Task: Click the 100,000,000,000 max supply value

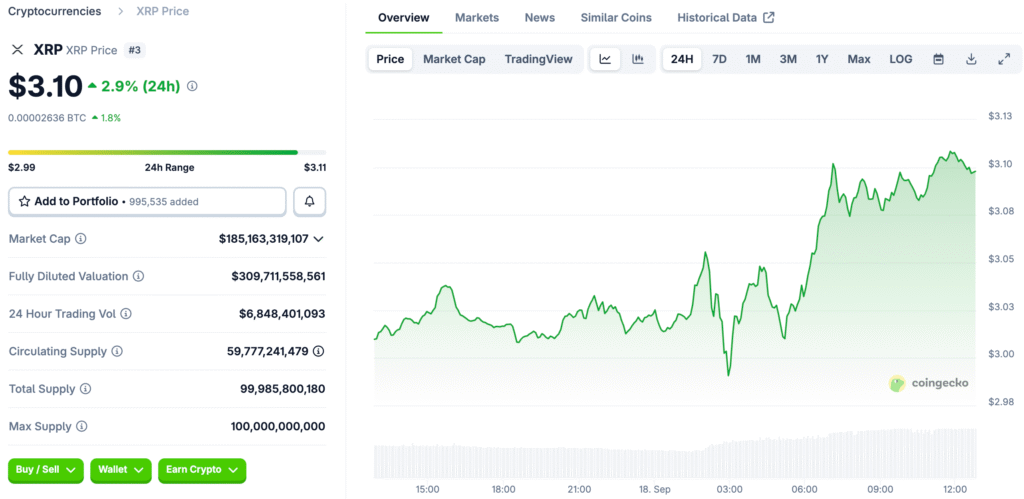Action: pos(278,427)
